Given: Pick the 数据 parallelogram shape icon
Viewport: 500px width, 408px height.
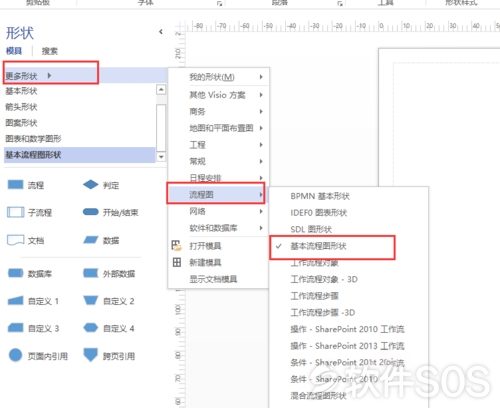Looking at the screenshot, I should pyautogui.click(x=91, y=240).
